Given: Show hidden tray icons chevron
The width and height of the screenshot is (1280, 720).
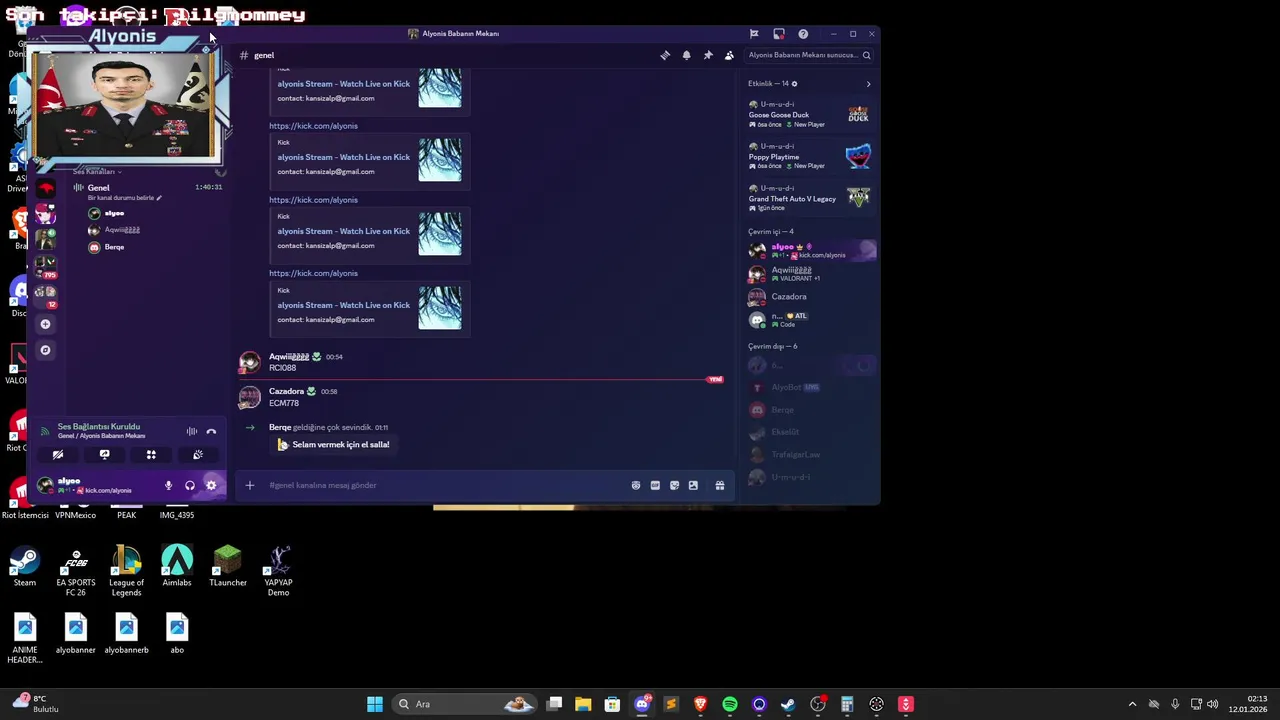Looking at the screenshot, I should pyautogui.click(x=1132, y=704).
